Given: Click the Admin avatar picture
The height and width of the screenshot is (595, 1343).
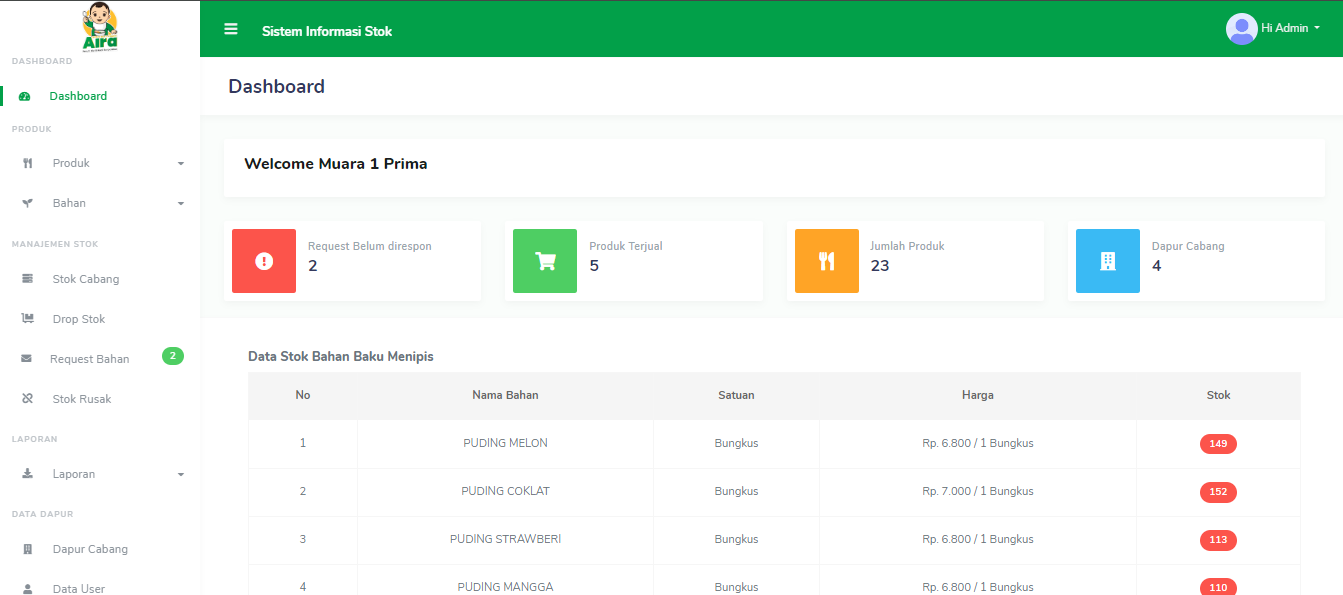Looking at the screenshot, I should point(1241,29).
